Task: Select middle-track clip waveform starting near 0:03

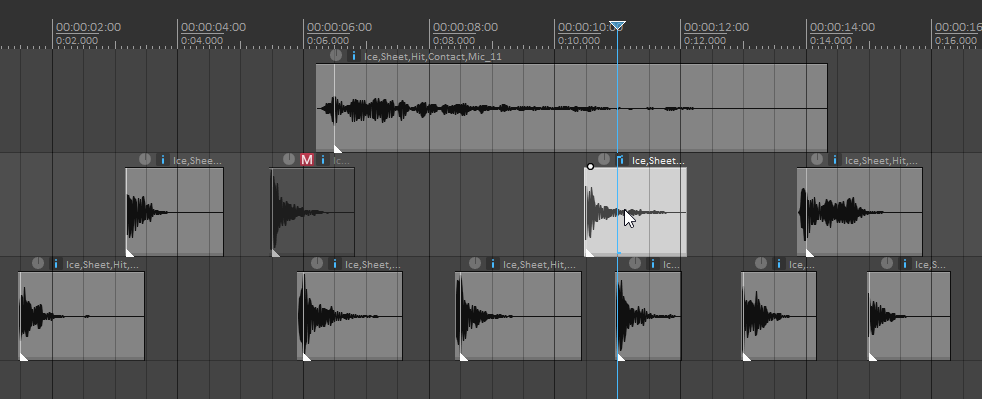Action: pos(175,212)
